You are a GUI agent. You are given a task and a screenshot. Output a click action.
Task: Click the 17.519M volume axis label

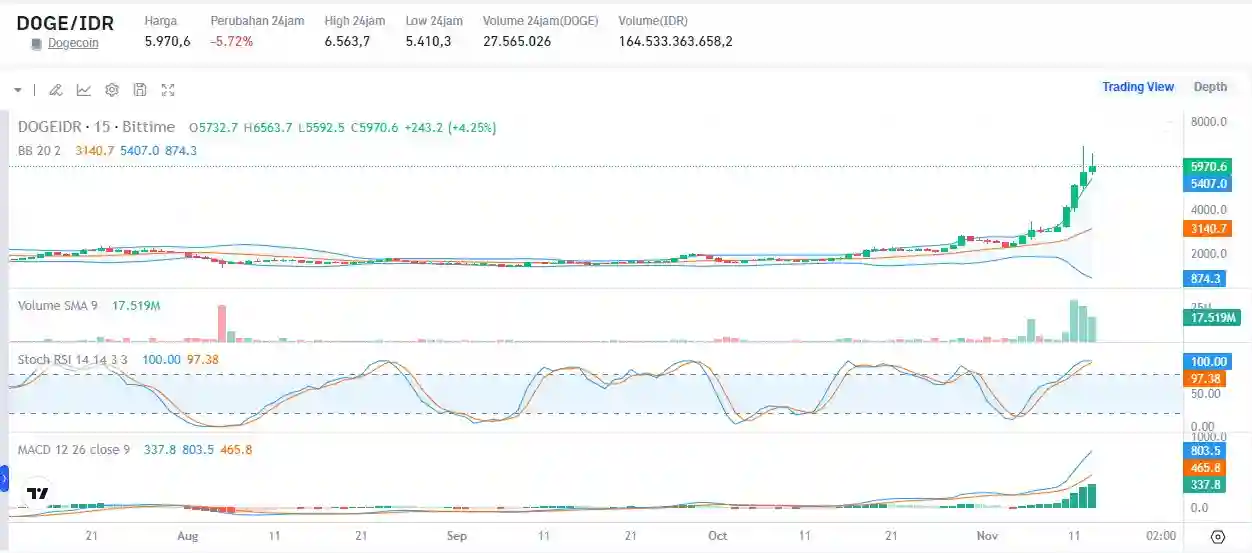click(1212, 318)
